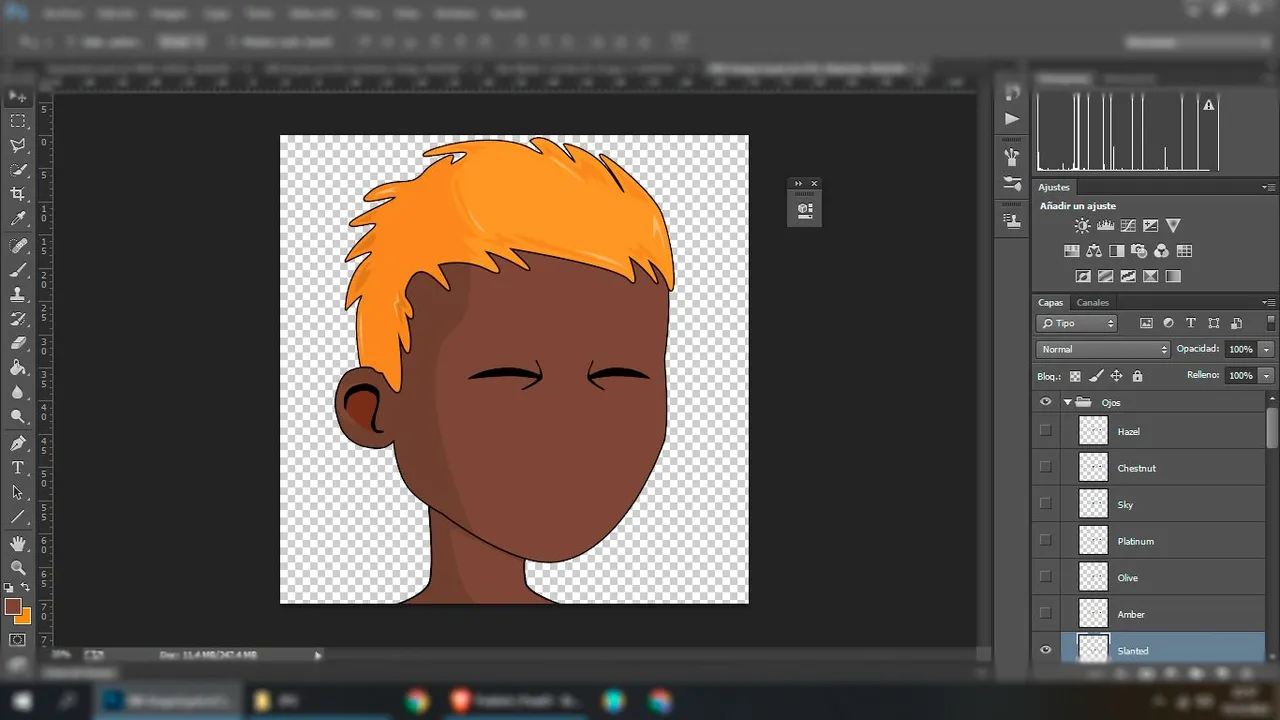The image size is (1280, 720).
Task: Show the Chestnut layer
Action: point(1046,467)
